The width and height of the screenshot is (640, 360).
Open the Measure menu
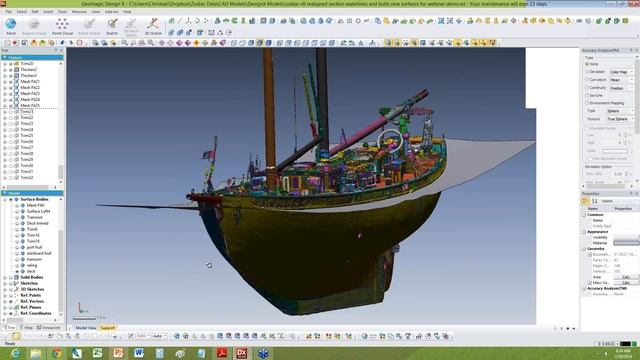(x=79, y=12)
